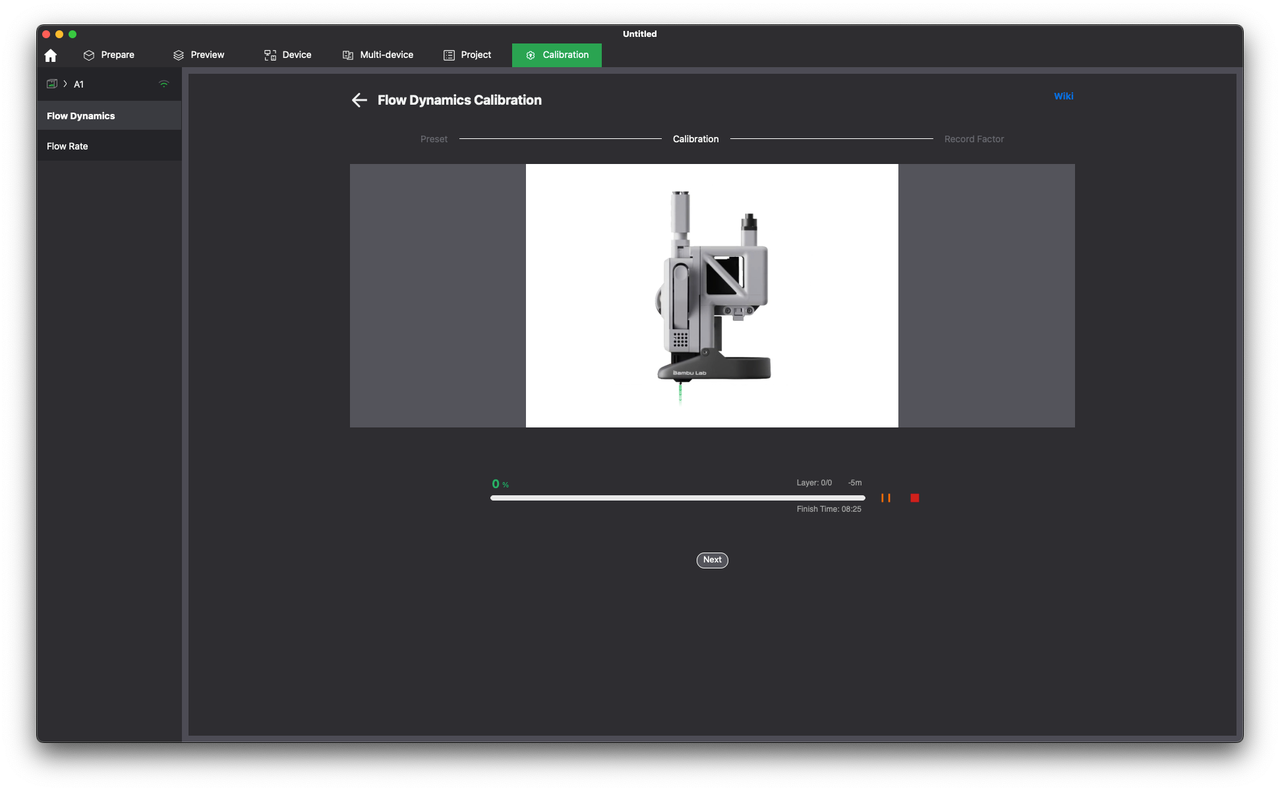The width and height of the screenshot is (1280, 791).
Task: Click the back arrow beside Flow Dynamics Calibration
Action: (x=359, y=100)
